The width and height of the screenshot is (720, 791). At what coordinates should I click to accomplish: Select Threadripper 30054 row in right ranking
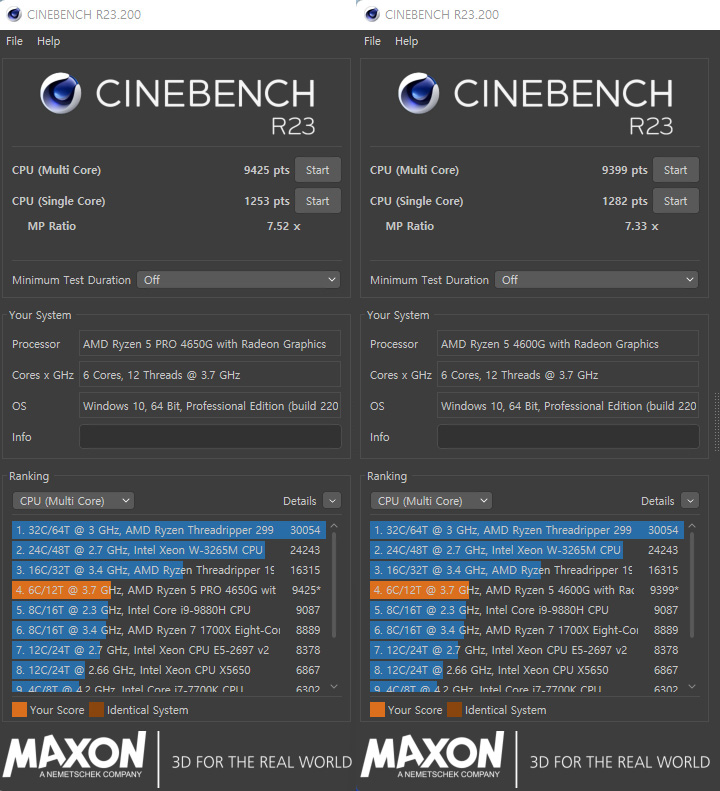(x=527, y=530)
